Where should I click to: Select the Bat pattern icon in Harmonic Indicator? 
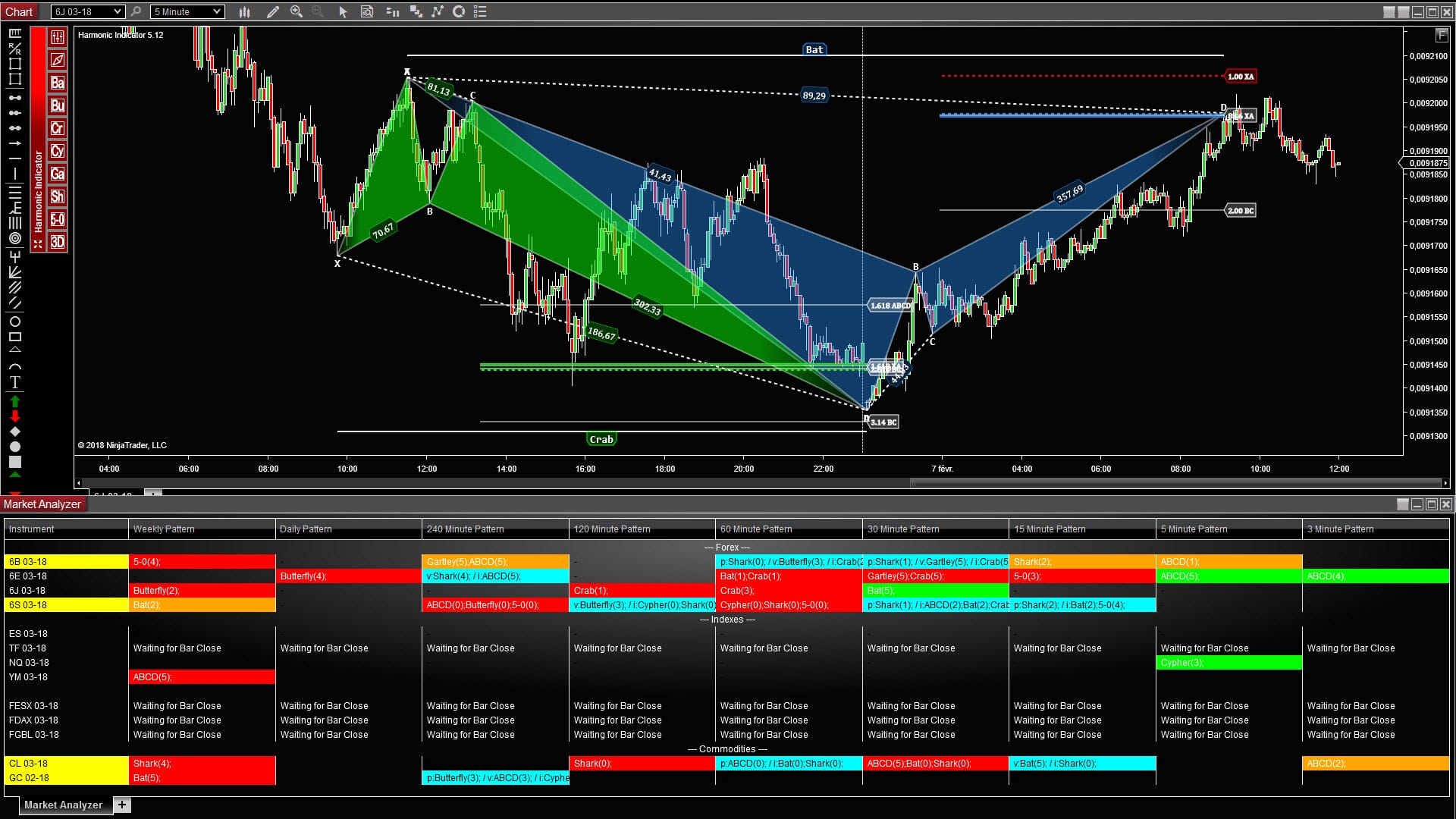click(x=57, y=82)
